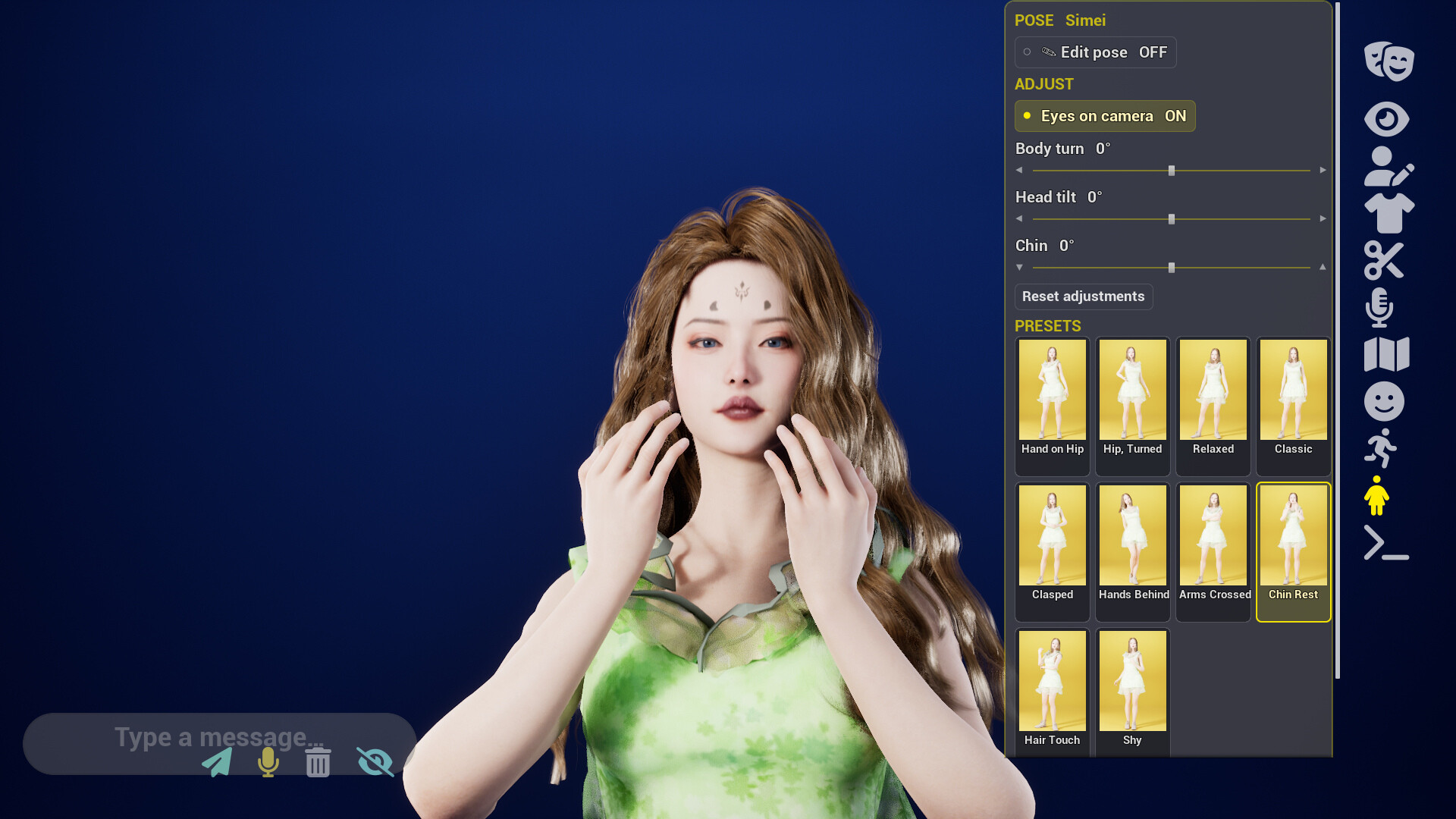Increase Head tilt with right arrow
Screen dimensions: 1456x819
coord(1323,218)
